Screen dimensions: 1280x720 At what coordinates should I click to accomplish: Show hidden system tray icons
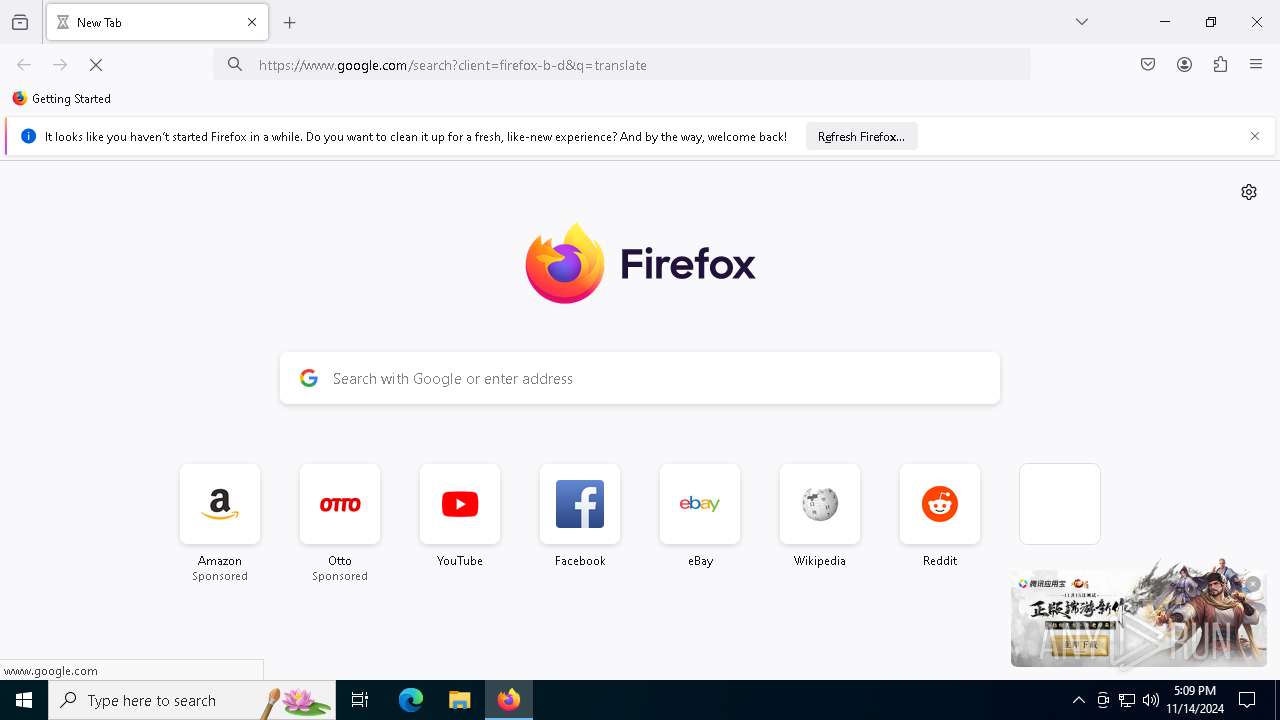point(1078,701)
